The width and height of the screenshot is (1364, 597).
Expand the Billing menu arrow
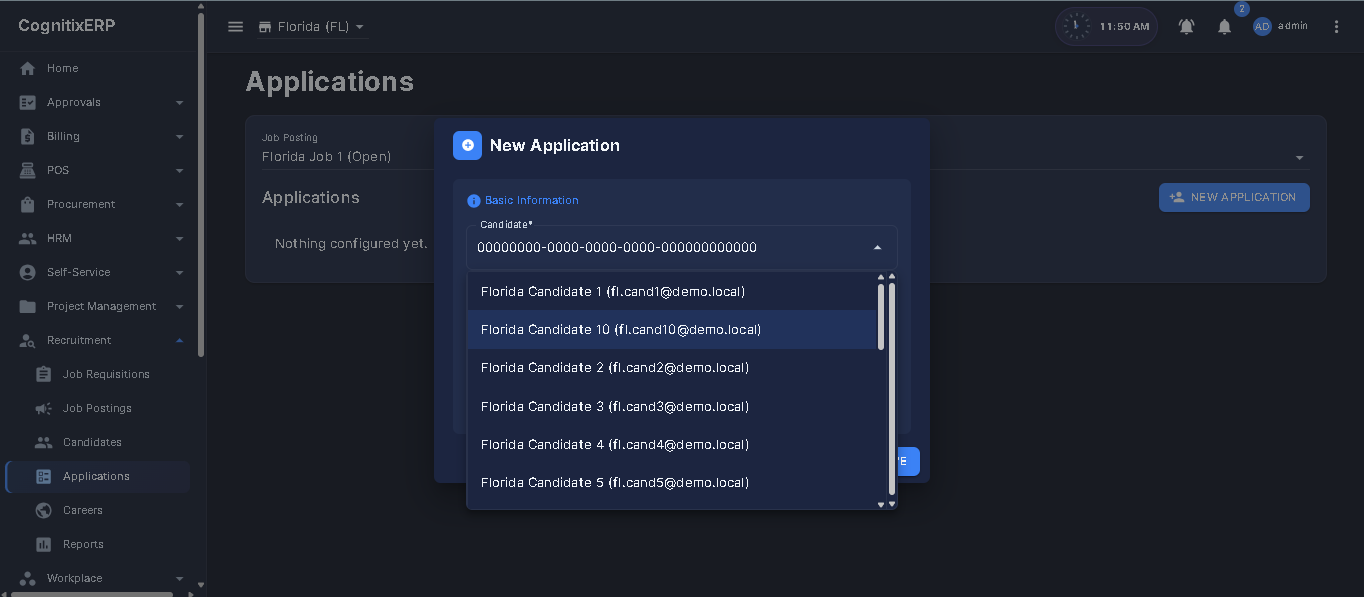pyautogui.click(x=180, y=137)
